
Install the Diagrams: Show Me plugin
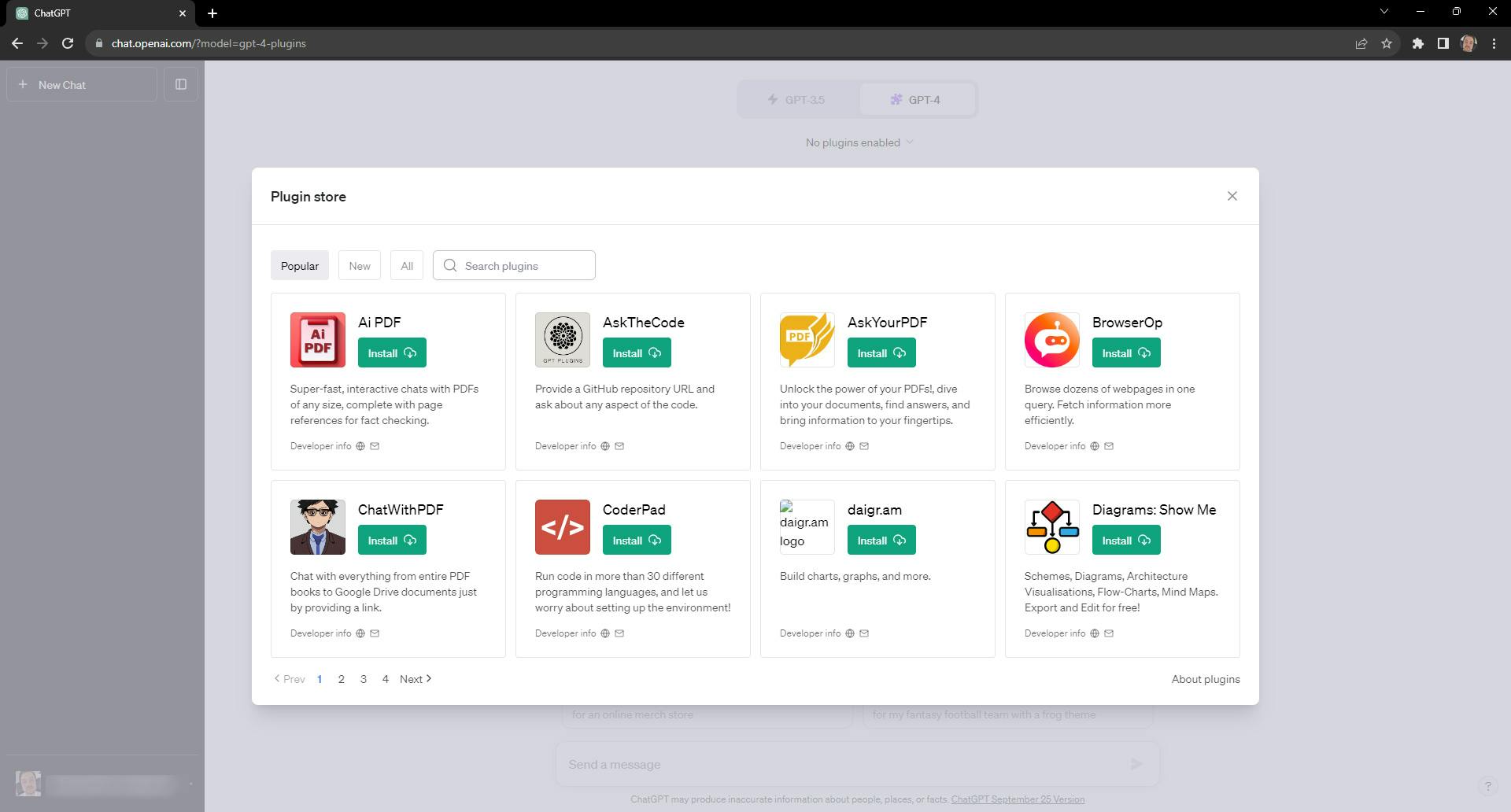1126,541
